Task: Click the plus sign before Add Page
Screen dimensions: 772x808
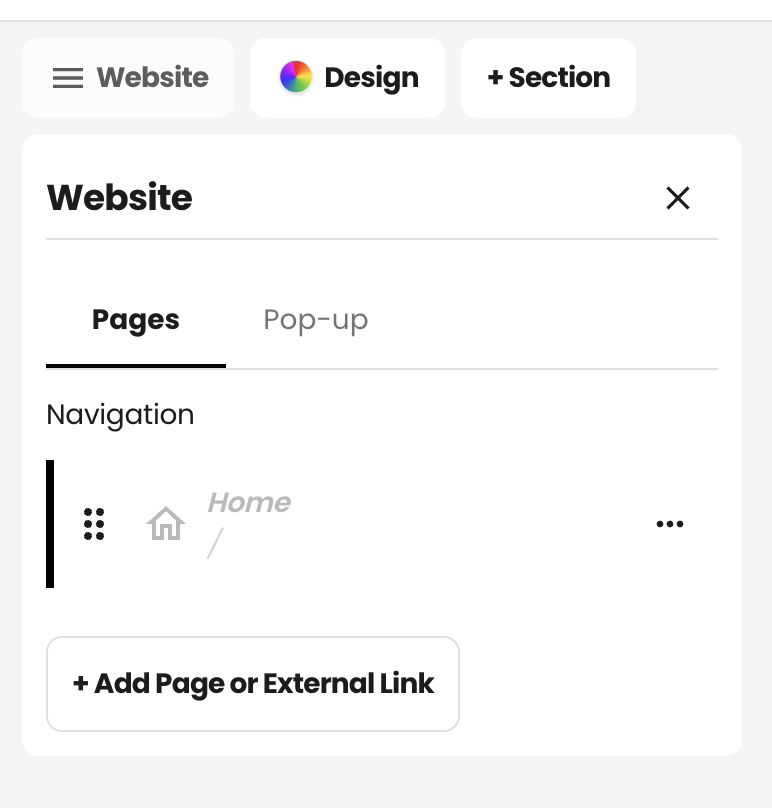Action: click(80, 684)
